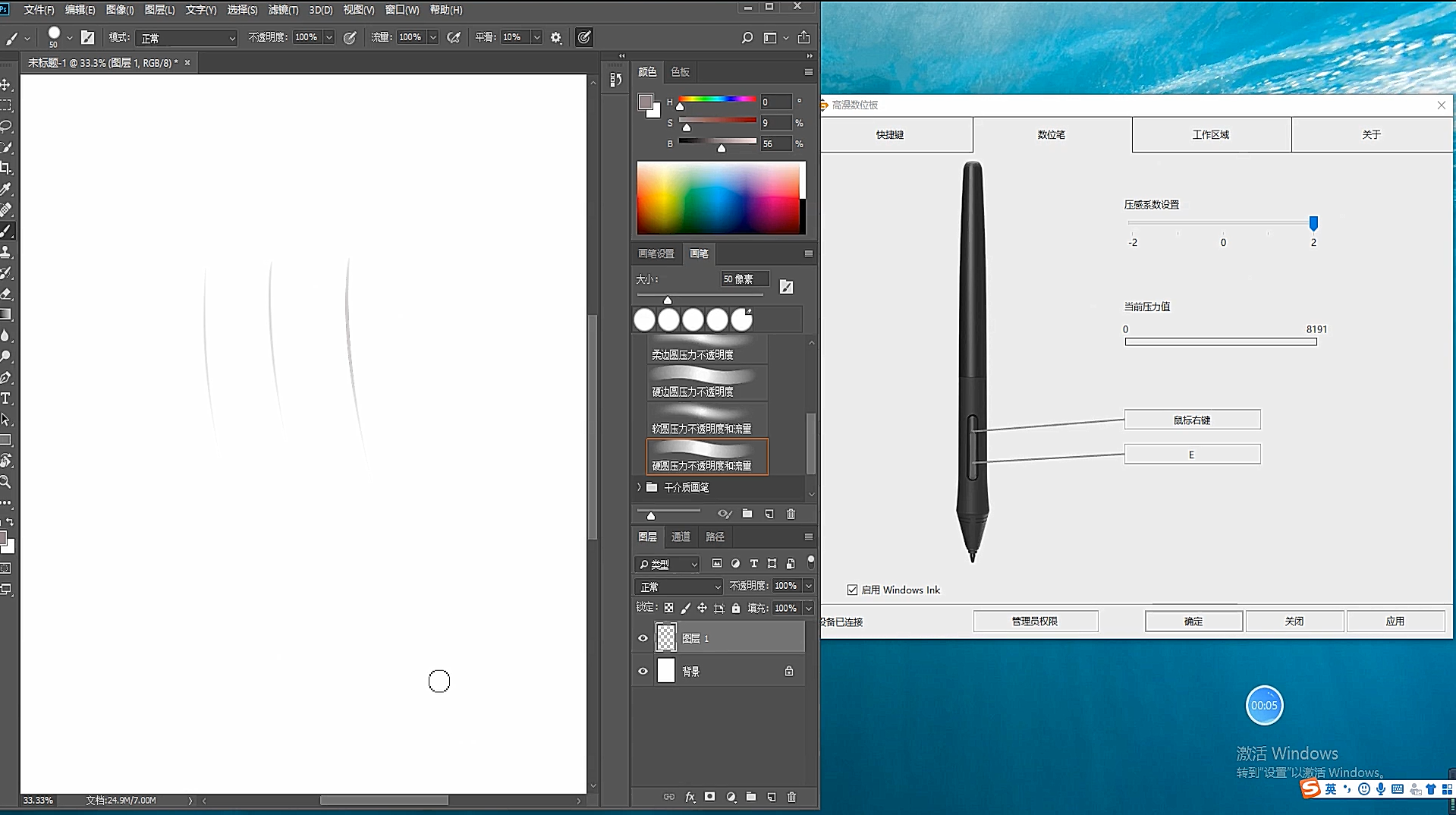
Task: Delete layer trash icon
Action: point(792,797)
